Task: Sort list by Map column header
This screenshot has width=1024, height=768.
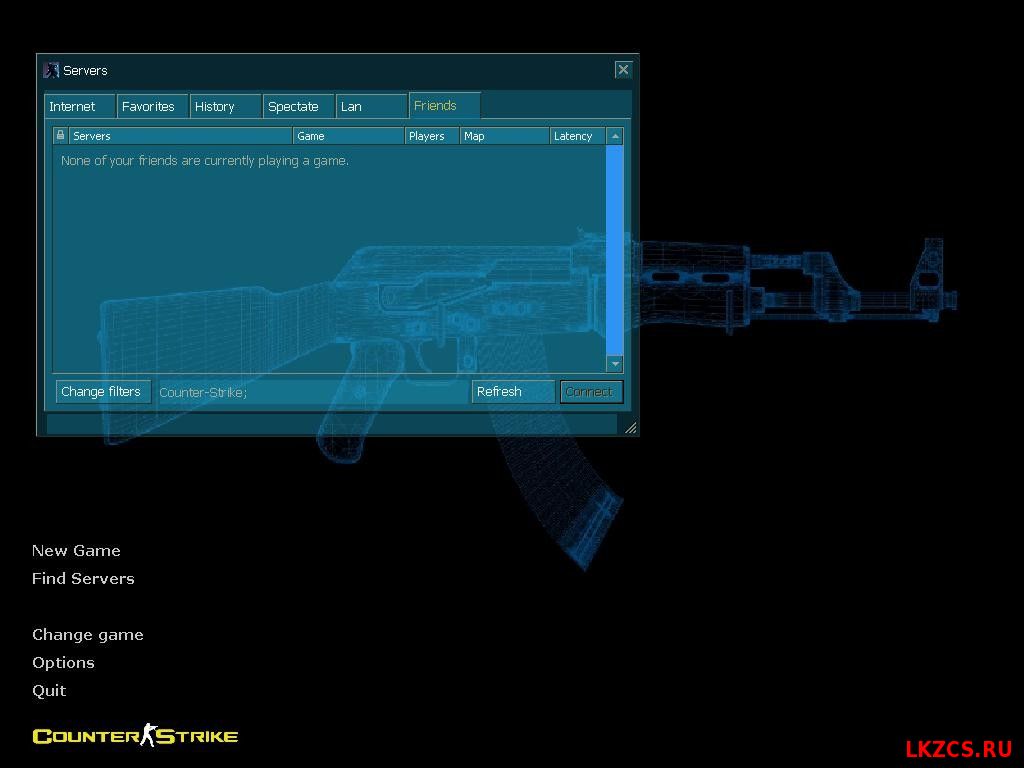Action: (x=505, y=136)
